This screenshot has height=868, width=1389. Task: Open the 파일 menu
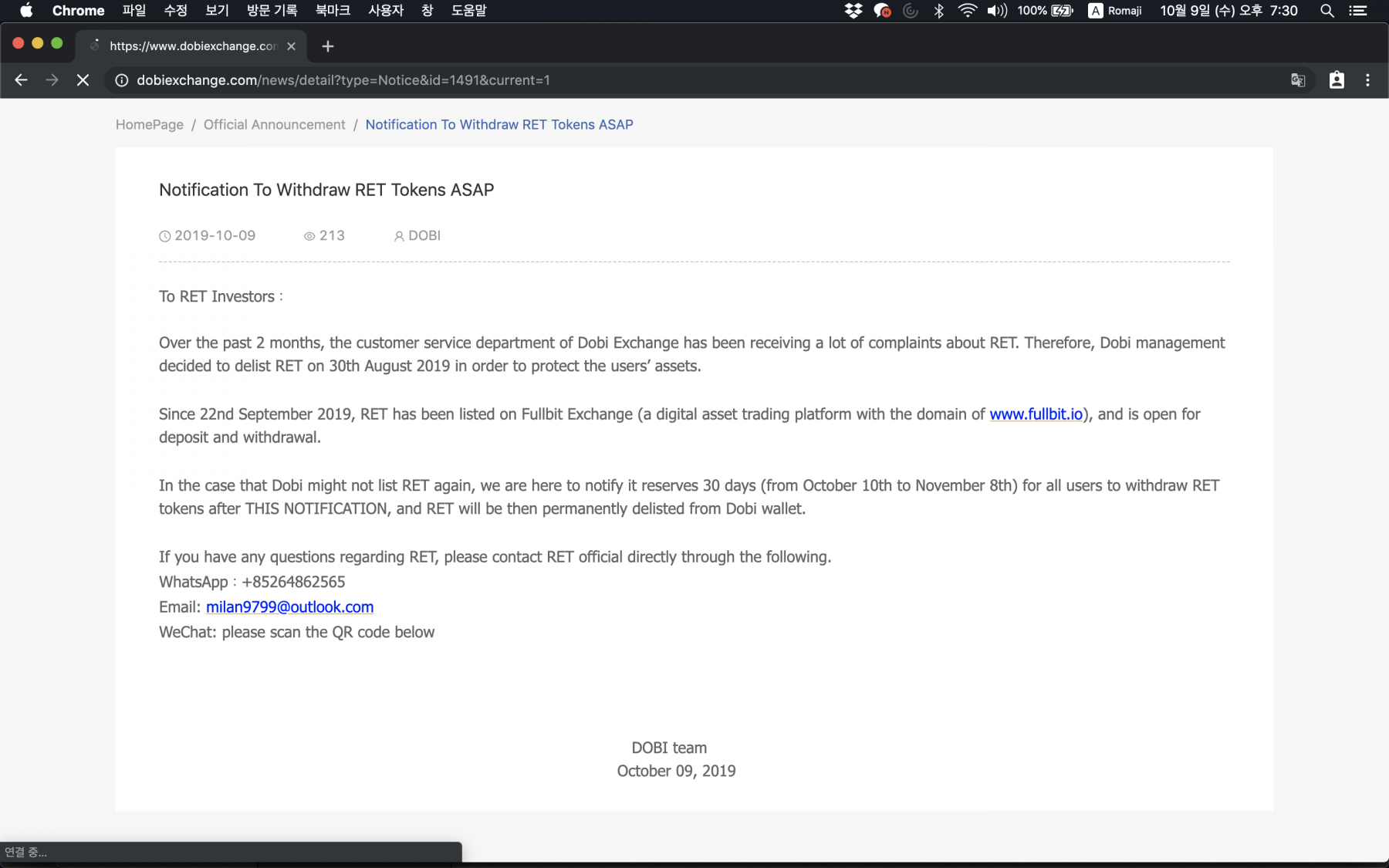pos(134,11)
